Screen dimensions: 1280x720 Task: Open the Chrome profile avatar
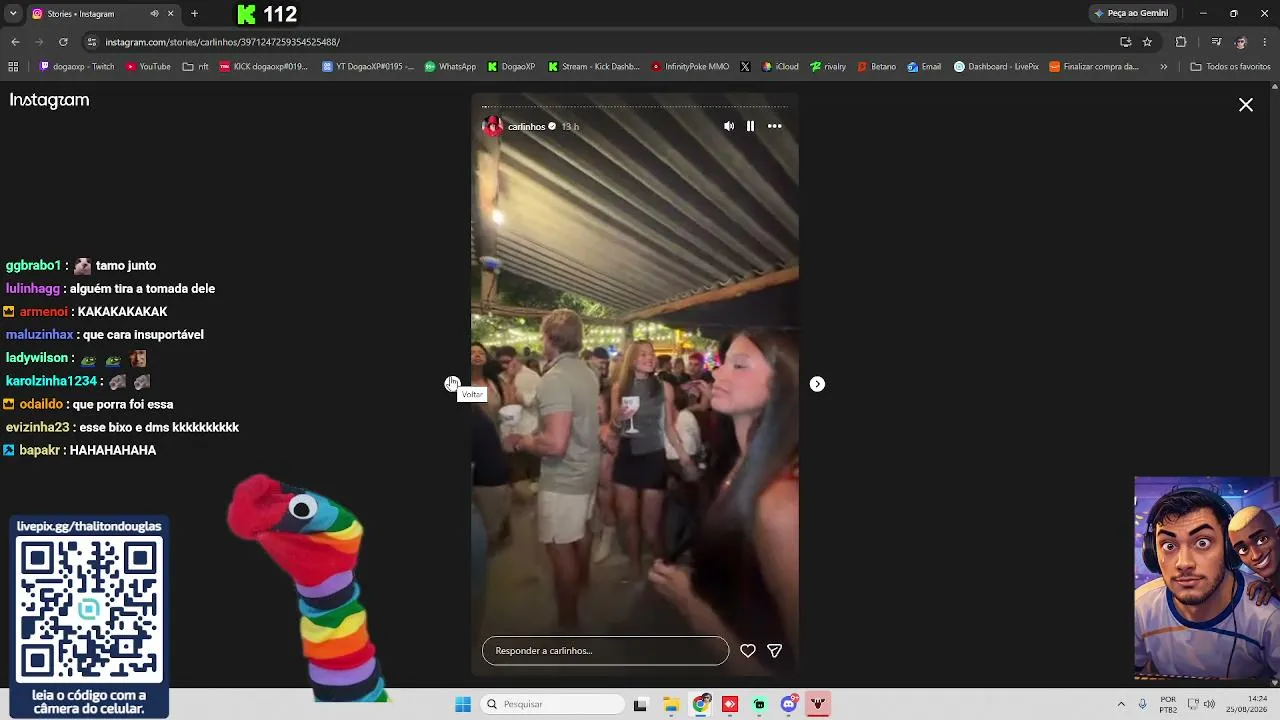point(1241,42)
